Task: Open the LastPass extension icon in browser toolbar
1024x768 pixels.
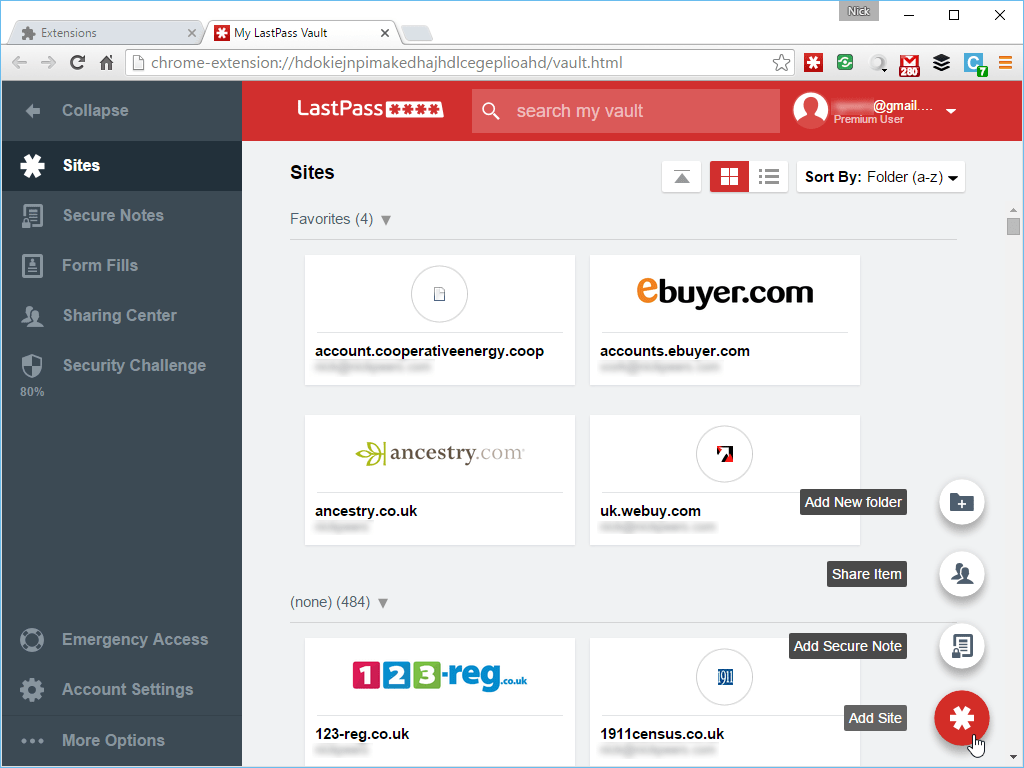Action: point(813,62)
